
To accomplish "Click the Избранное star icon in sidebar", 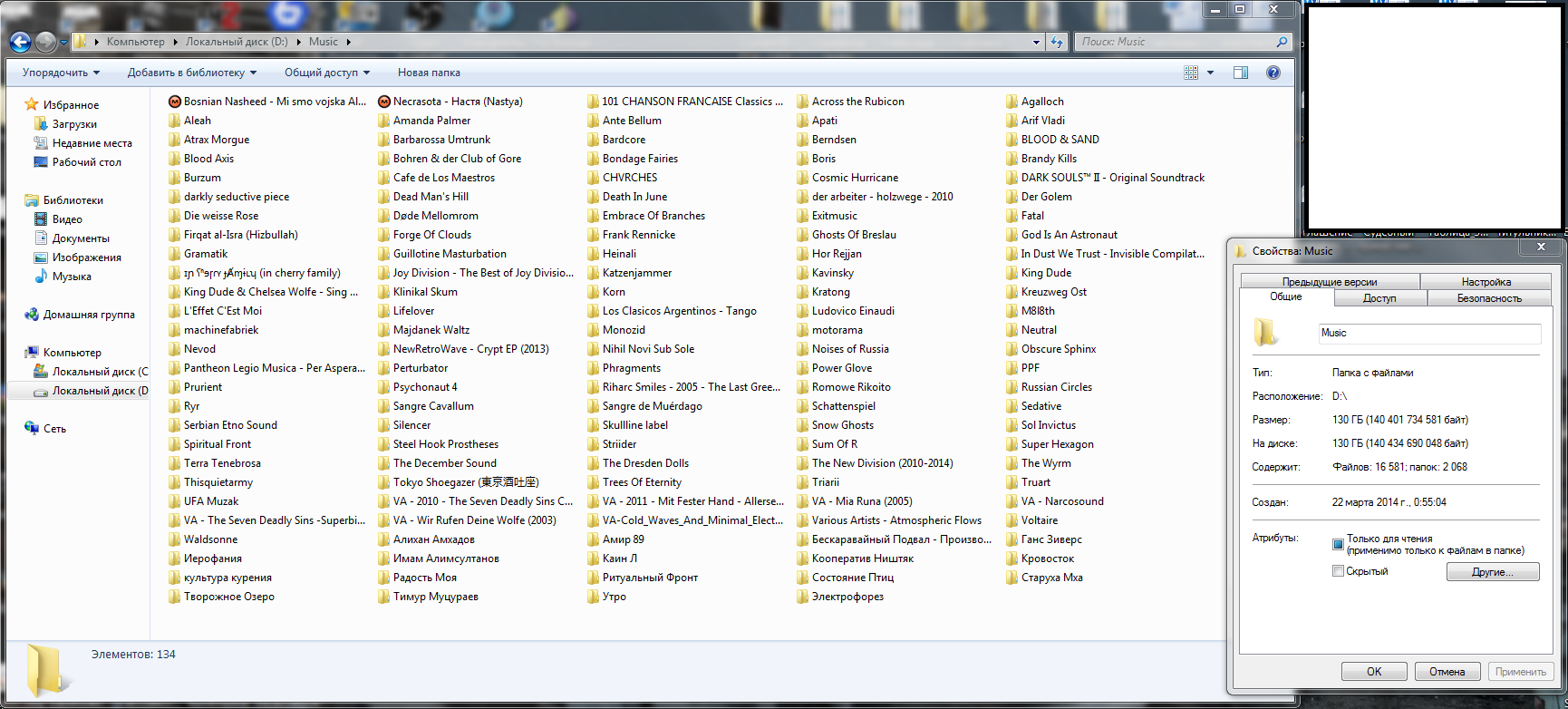I will [x=32, y=104].
